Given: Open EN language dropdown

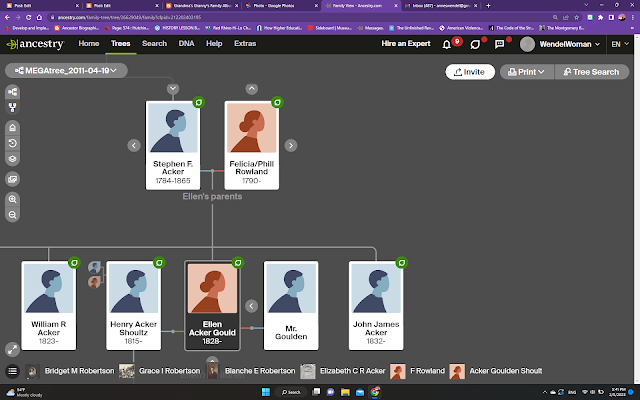Looking at the screenshot, I should pyautogui.click(x=620, y=44).
